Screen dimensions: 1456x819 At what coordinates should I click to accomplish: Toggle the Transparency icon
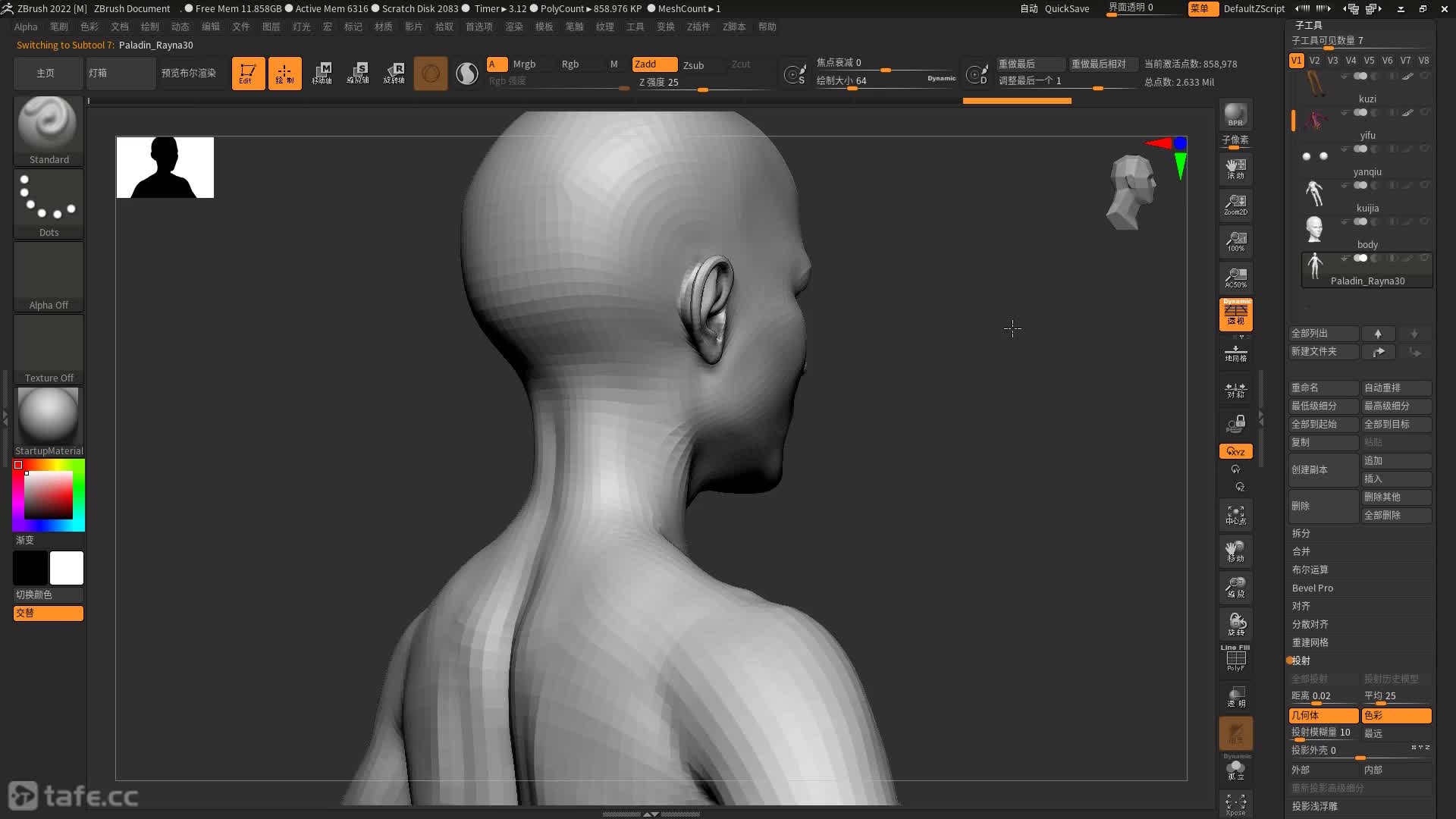coord(1235,696)
